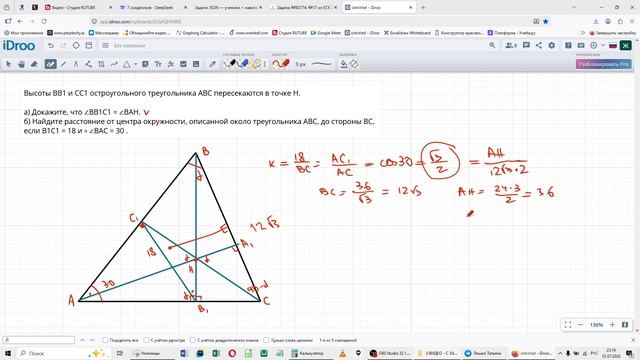Toggle fullscreen mode on the board
The width and height of the screenshot is (640, 360).
tap(568, 325)
